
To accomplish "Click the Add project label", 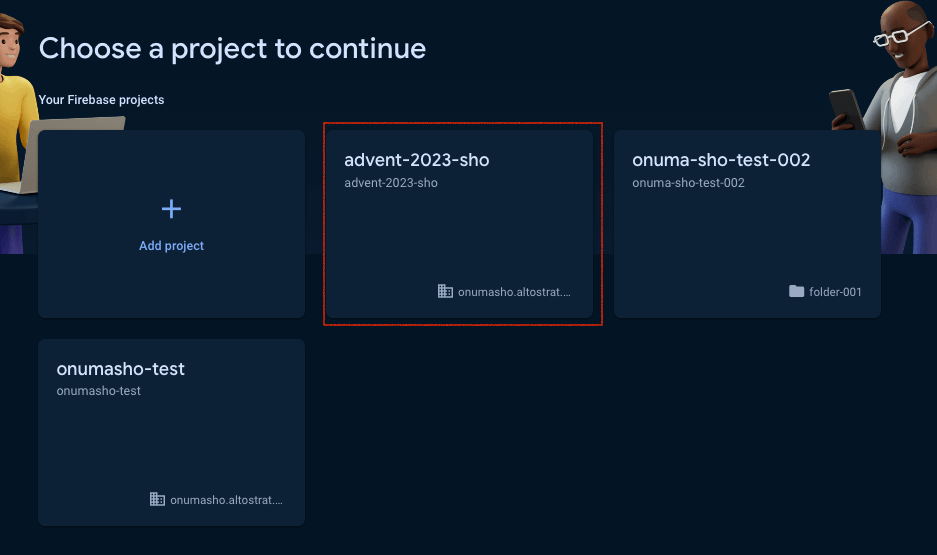I will pos(172,246).
